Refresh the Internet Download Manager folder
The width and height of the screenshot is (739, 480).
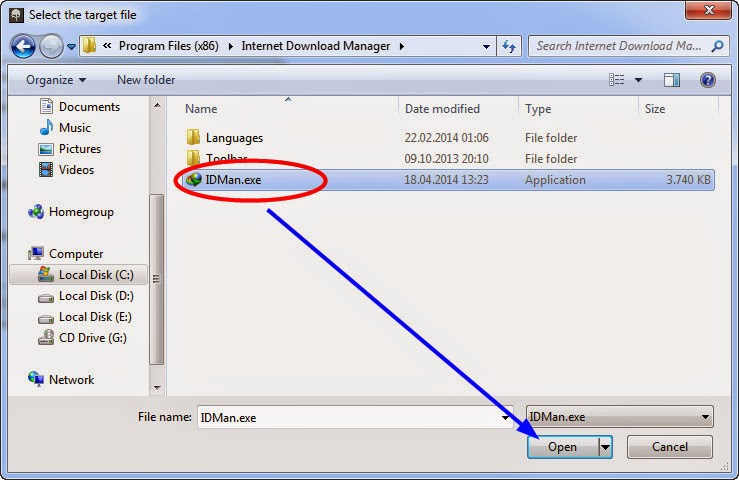(x=509, y=46)
